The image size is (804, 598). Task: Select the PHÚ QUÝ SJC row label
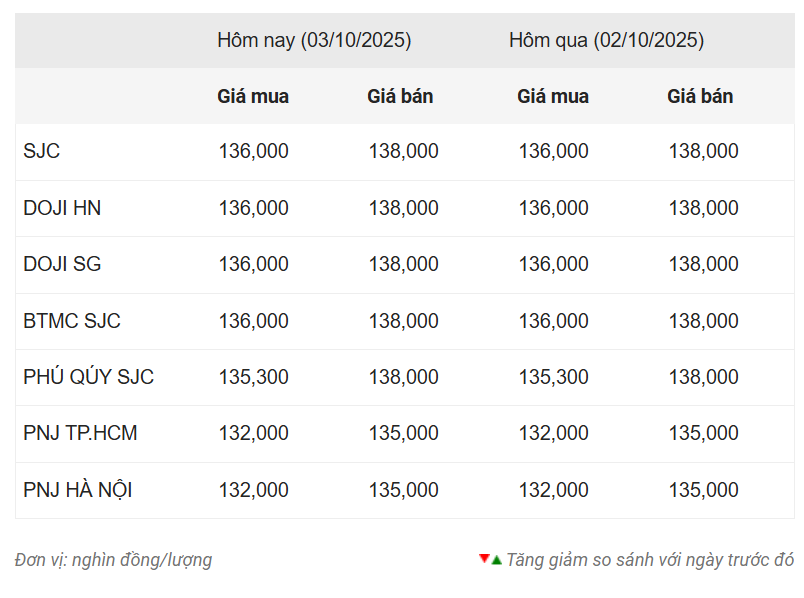point(89,377)
